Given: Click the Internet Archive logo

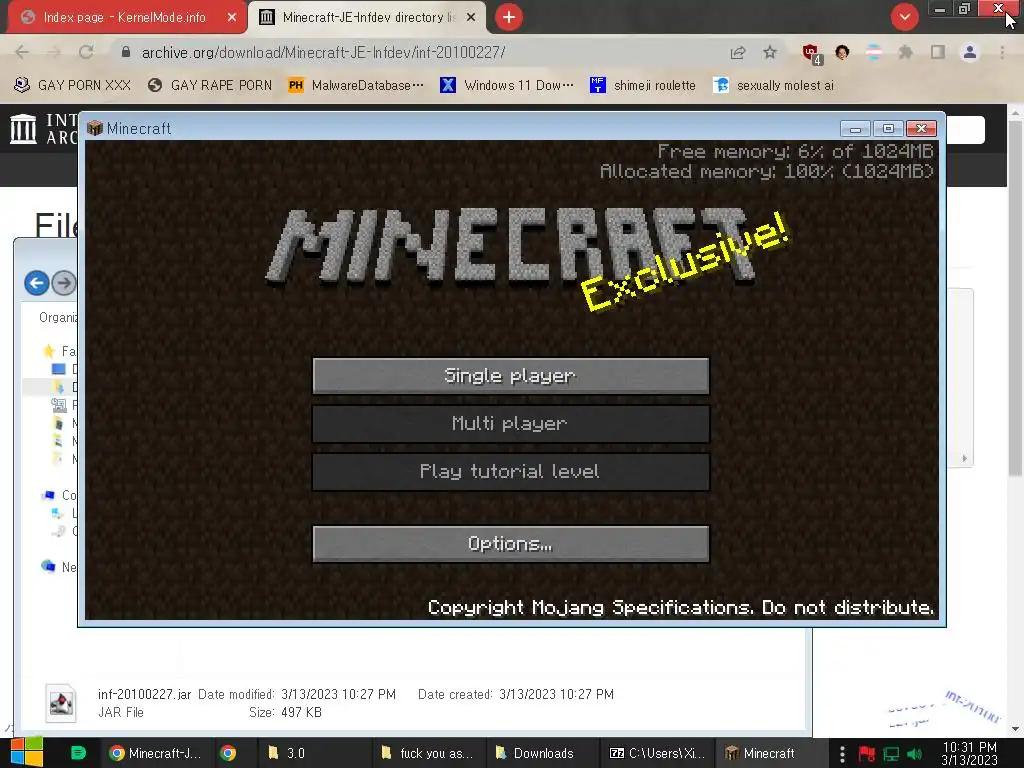Looking at the screenshot, I should pyautogui.click(x=24, y=129).
